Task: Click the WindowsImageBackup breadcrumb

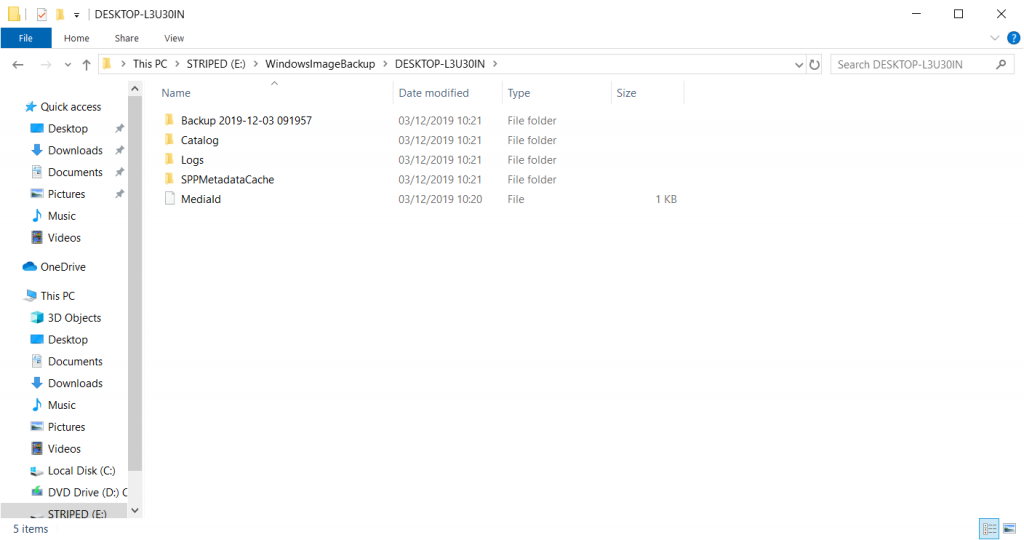Action: [x=320, y=64]
